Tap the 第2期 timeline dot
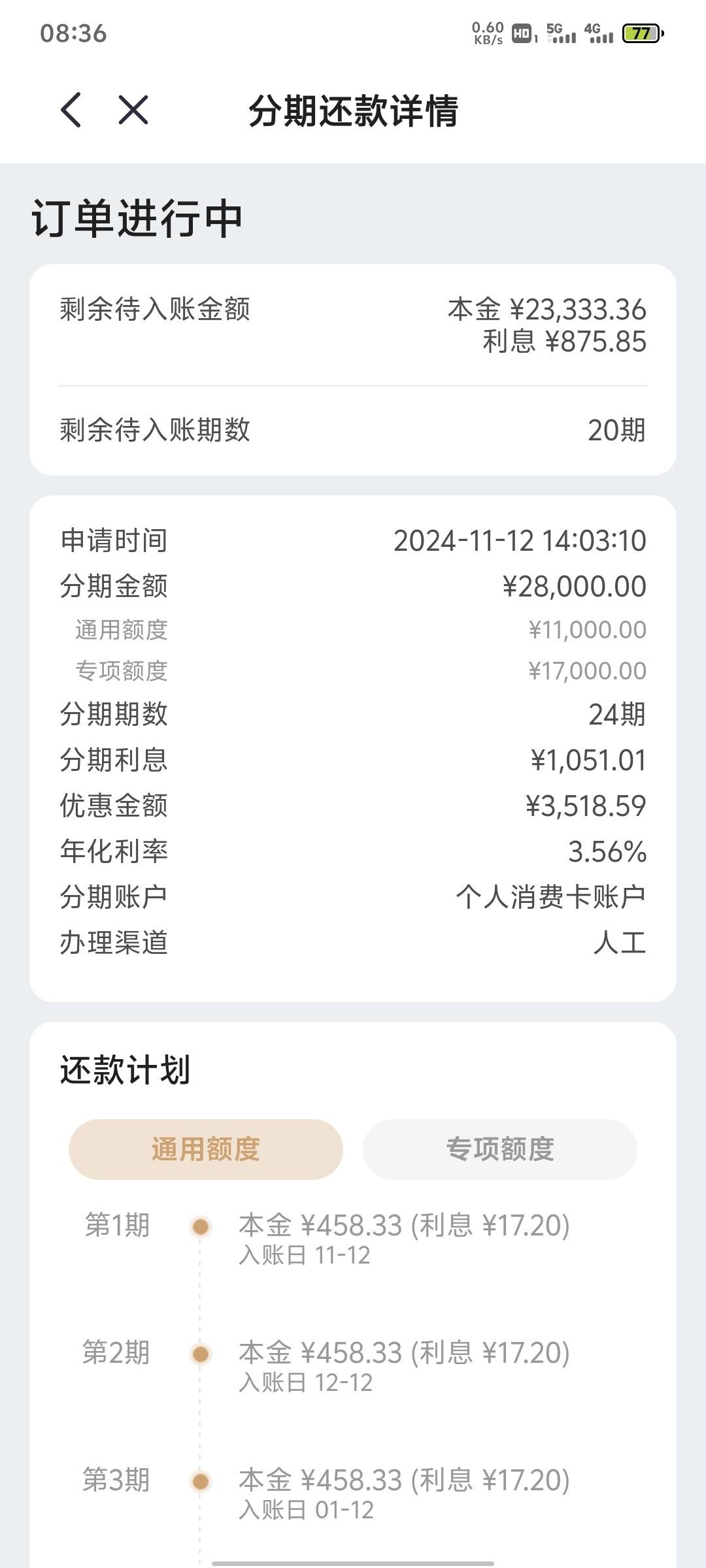This screenshot has height=1568, width=706. click(201, 1354)
